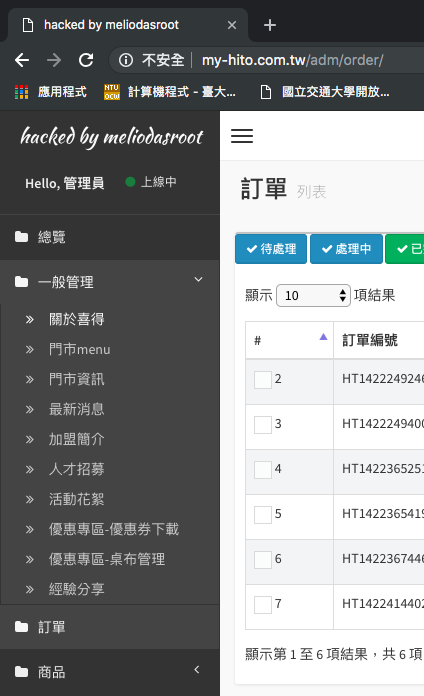Click the order number in row 3

pos(383,424)
